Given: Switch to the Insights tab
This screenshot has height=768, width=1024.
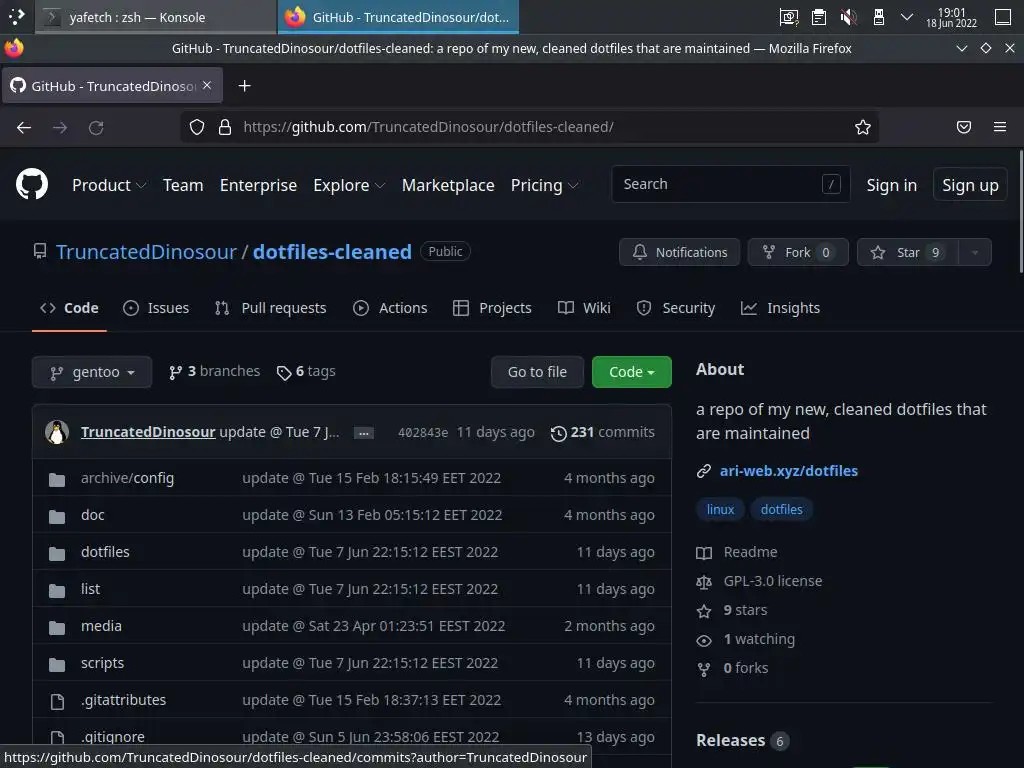Looking at the screenshot, I should [x=780, y=308].
